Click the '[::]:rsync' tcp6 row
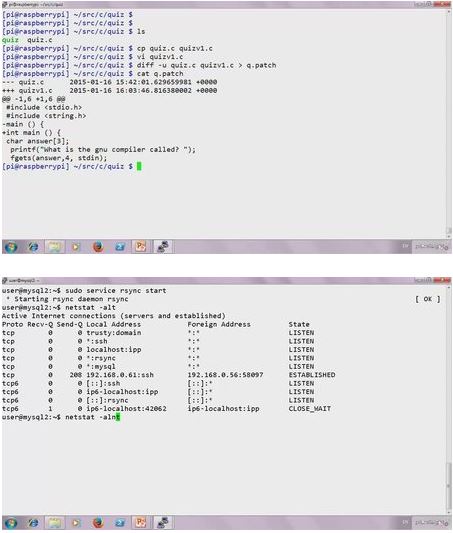Viewport: 453px width, 533px height. (158, 400)
